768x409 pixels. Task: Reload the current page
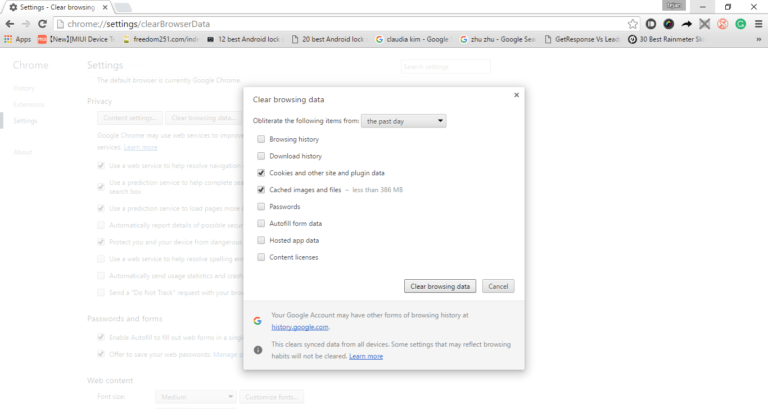pyautogui.click(x=42, y=24)
